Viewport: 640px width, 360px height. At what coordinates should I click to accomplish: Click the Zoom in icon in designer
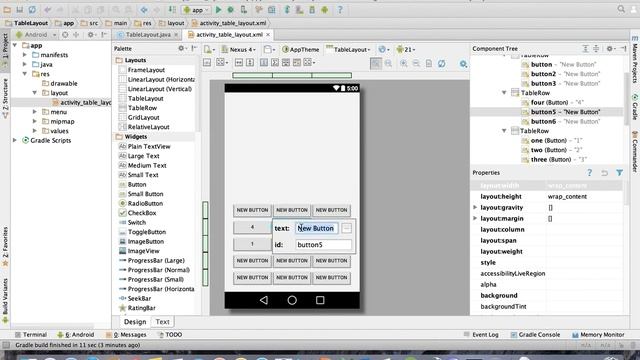(404, 63)
